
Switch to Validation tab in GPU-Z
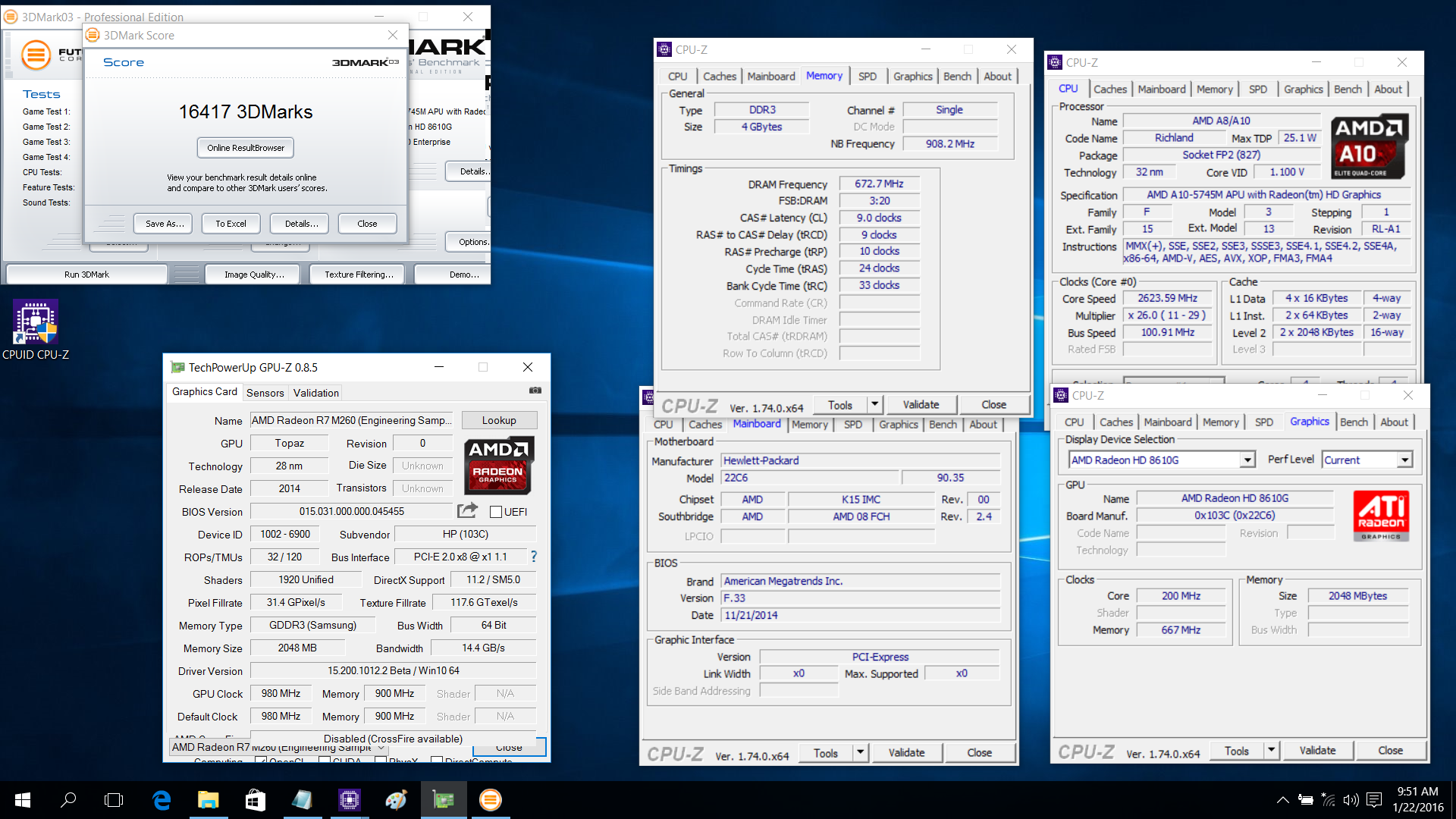point(315,392)
